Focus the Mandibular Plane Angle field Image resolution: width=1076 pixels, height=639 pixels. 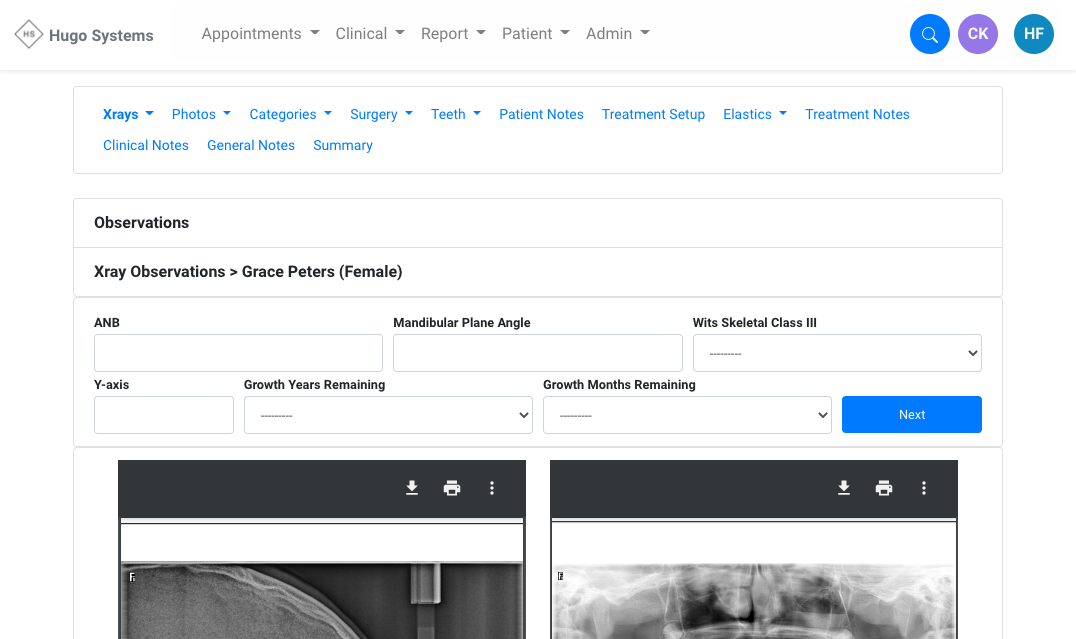[x=537, y=353]
